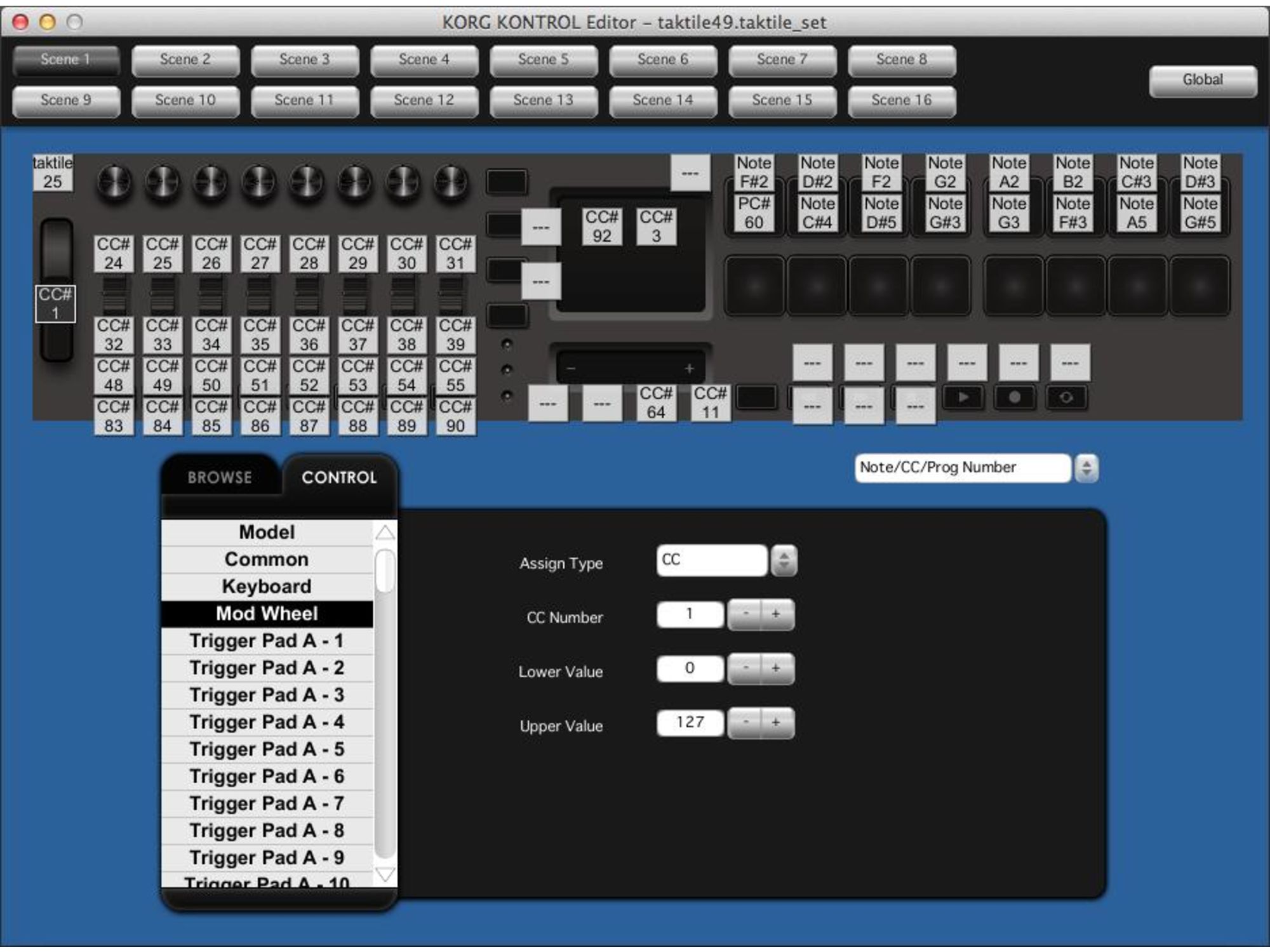The width and height of the screenshot is (1270, 952).
Task: Select Scene 8
Action: [x=902, y=60]
